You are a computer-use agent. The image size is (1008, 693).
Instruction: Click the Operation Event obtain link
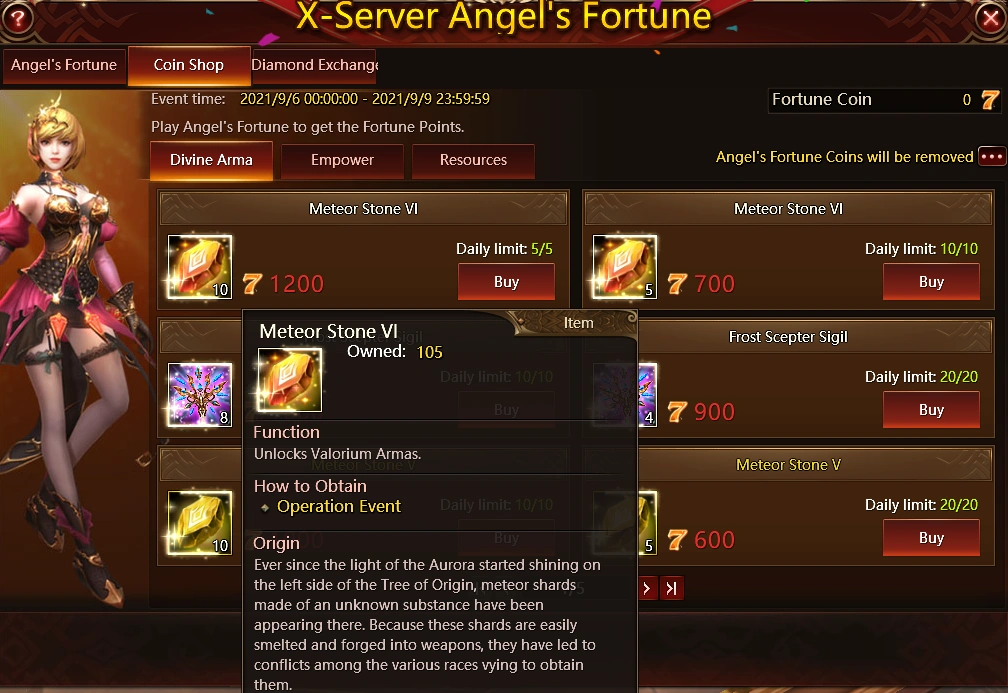[x=339, y=507]
